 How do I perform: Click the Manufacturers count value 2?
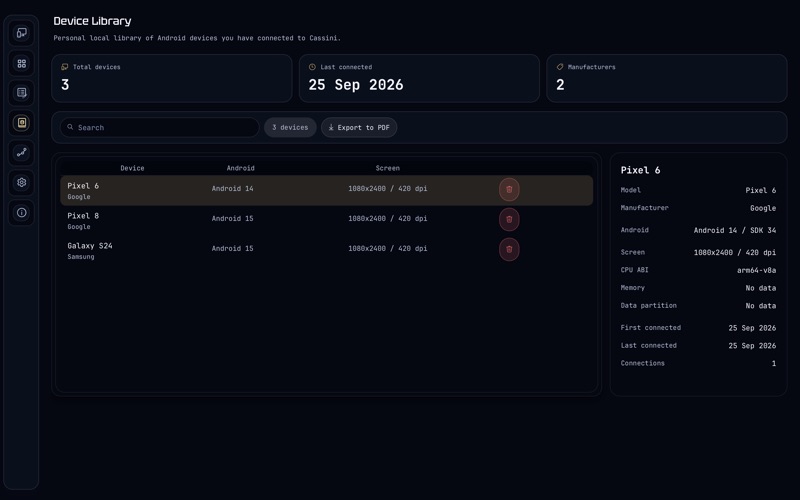(560, 85)
